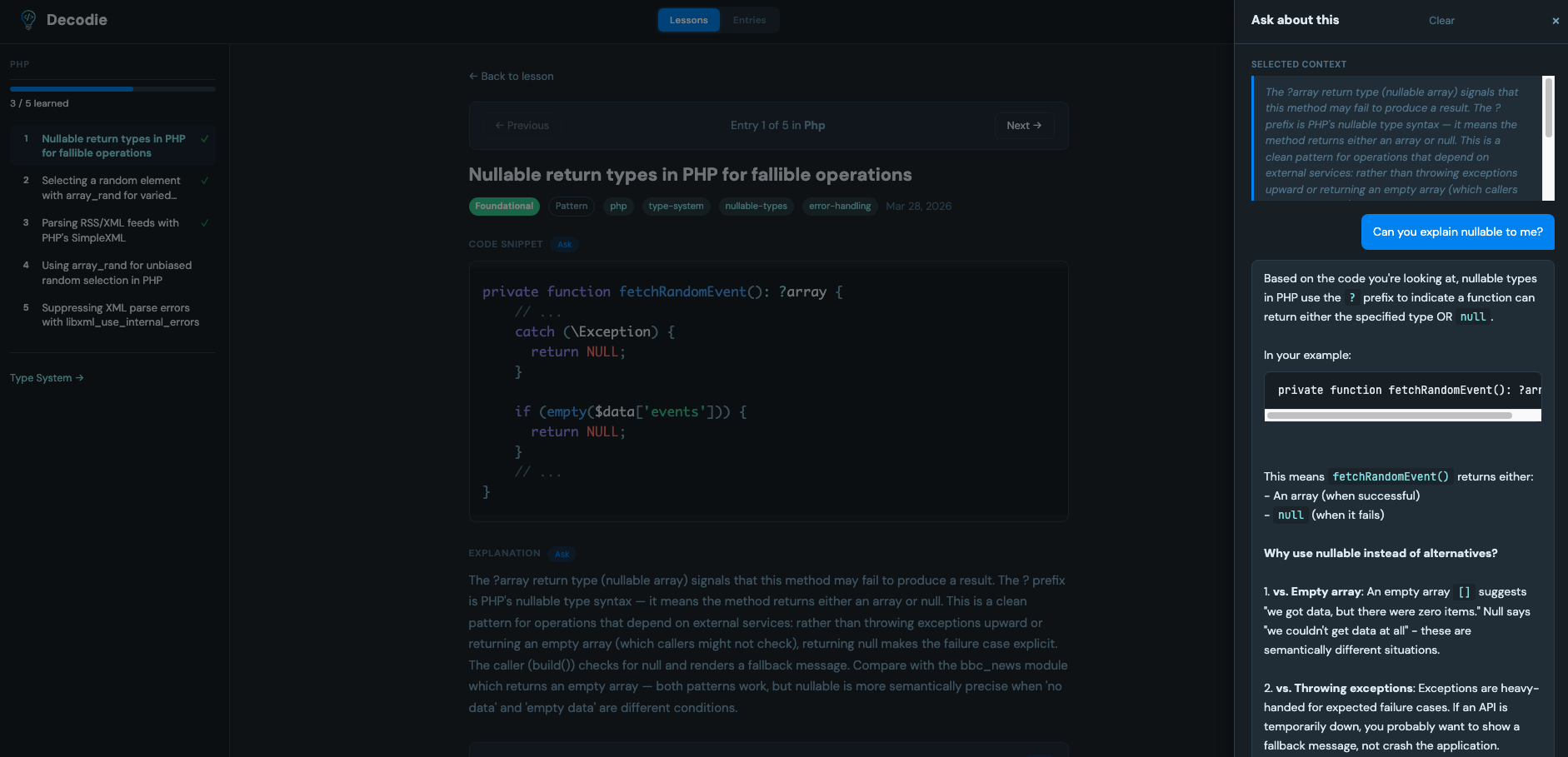This screenshot has height=757, width=1568.
Task: Open Using array_rand for unbiased selection entry
Action: [117, 273]
